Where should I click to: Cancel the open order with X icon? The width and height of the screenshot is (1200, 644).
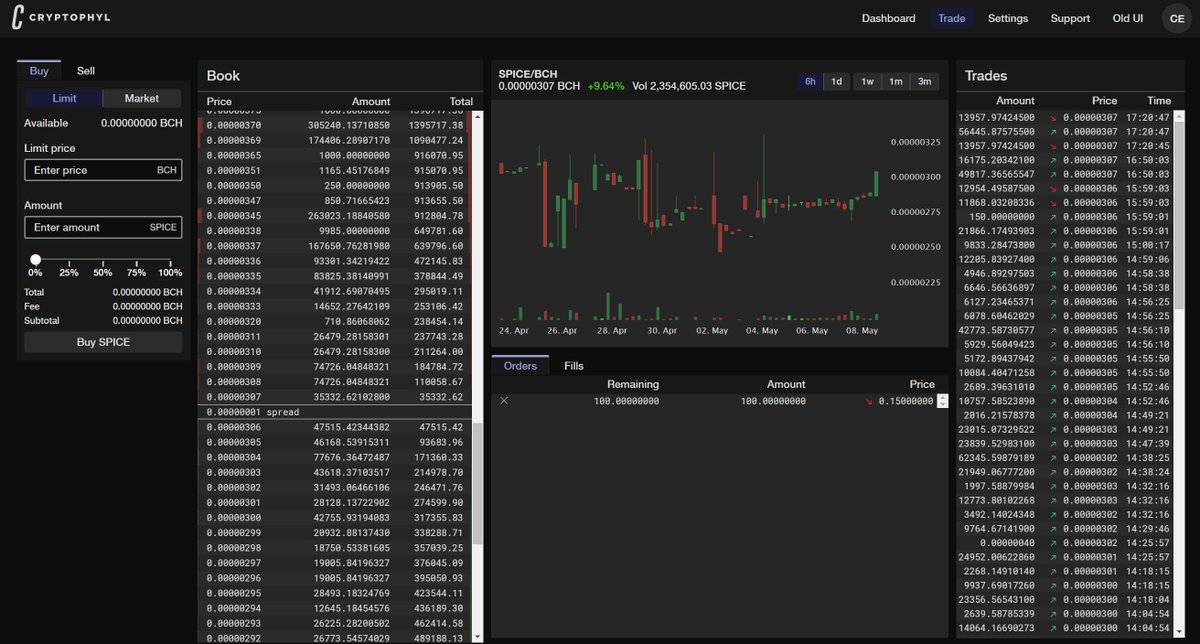(504, 401)
